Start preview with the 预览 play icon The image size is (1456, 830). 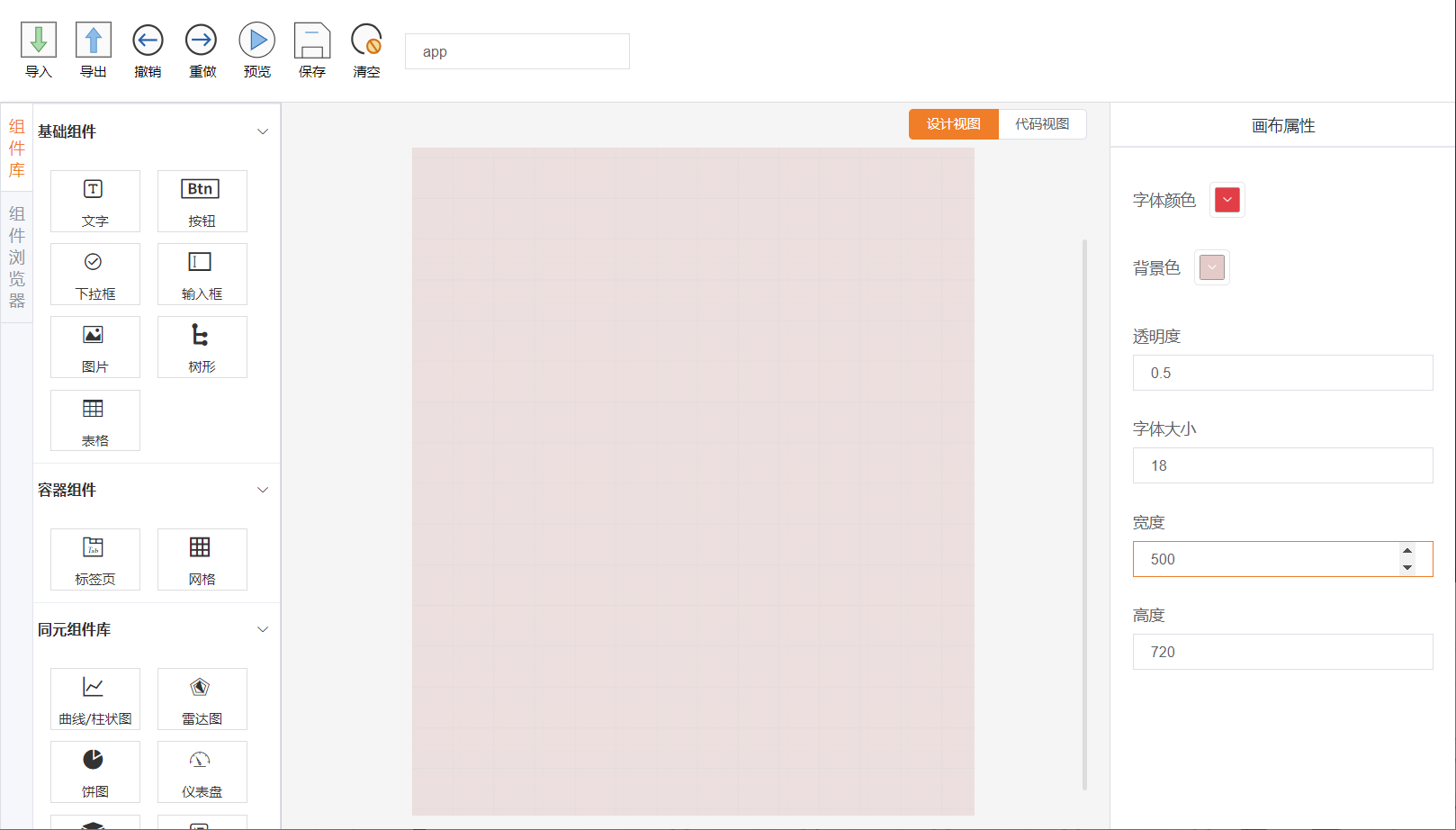256,41
